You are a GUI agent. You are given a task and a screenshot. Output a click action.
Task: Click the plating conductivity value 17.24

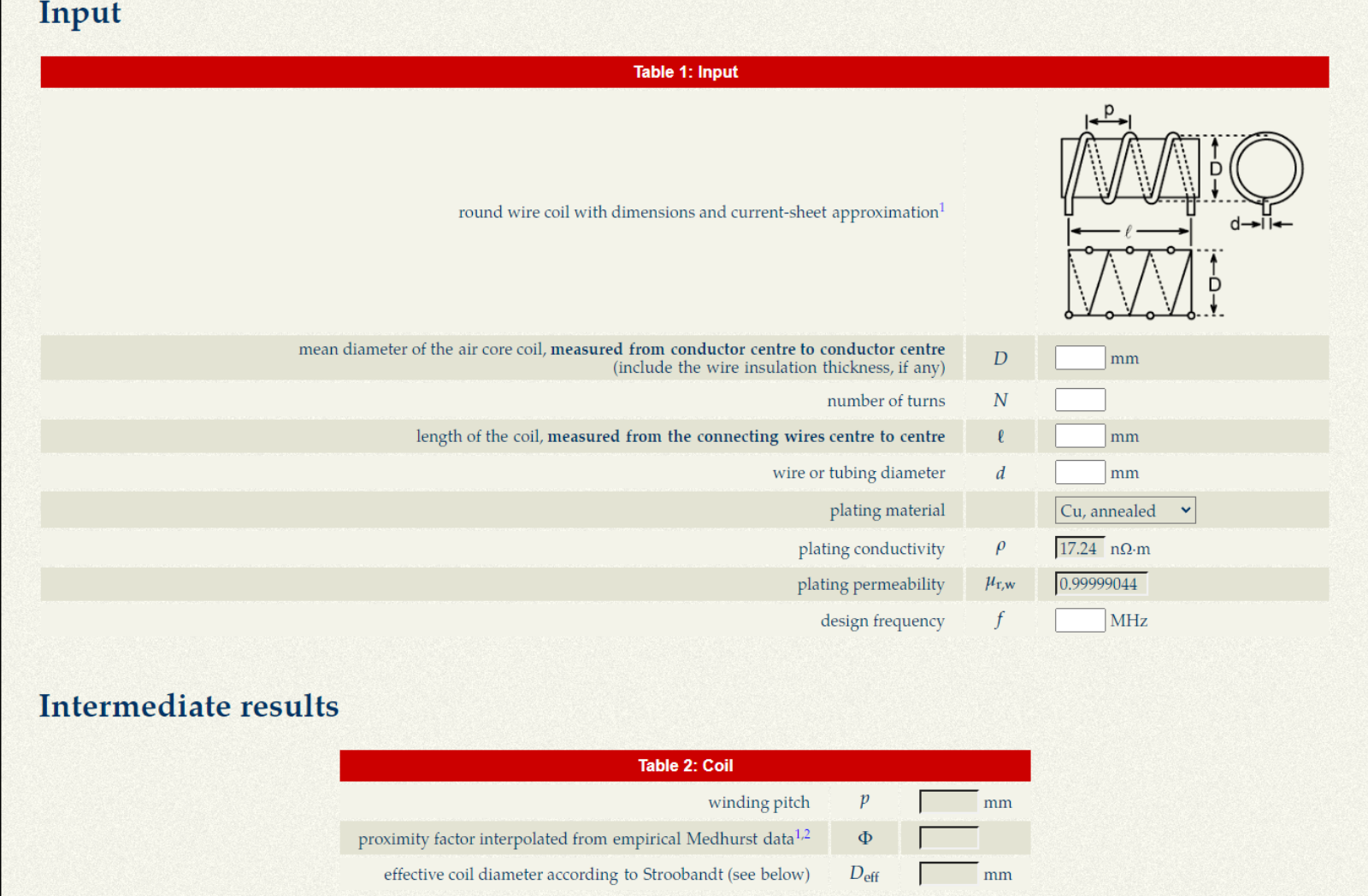1079,549
